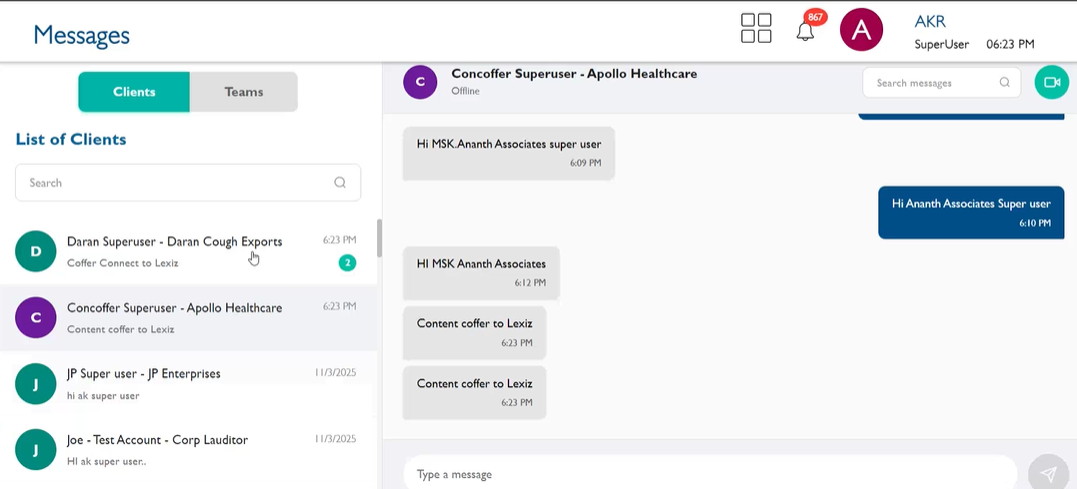The width and height of the screenshot is (1077, 489).
Task: Click magnifier icon in Search messages box
Action: 1004,83
